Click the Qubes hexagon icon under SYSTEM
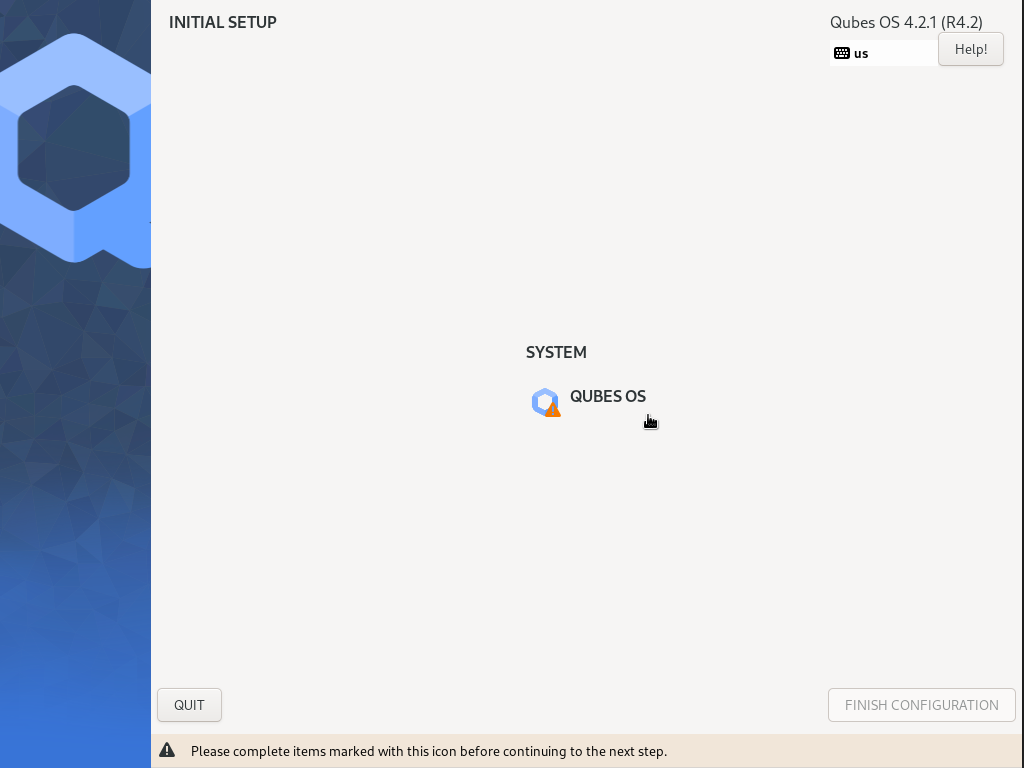Screen dimensions: 1024x768 tap(543, 400)
